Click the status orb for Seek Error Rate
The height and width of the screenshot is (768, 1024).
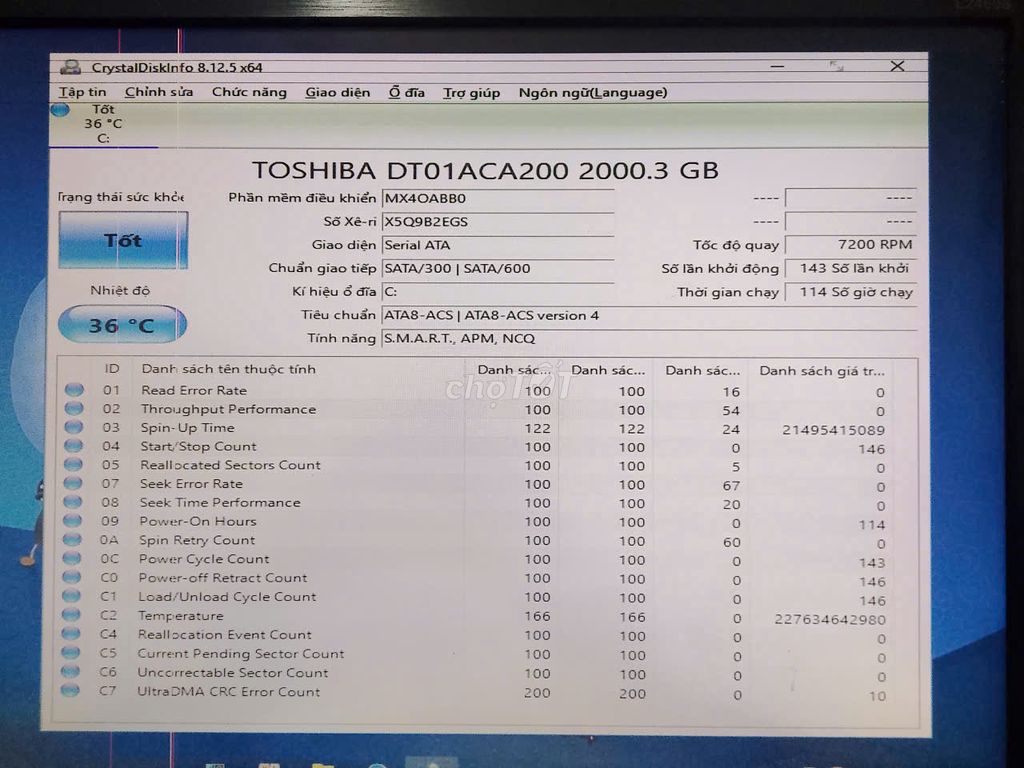coord(73,483)
